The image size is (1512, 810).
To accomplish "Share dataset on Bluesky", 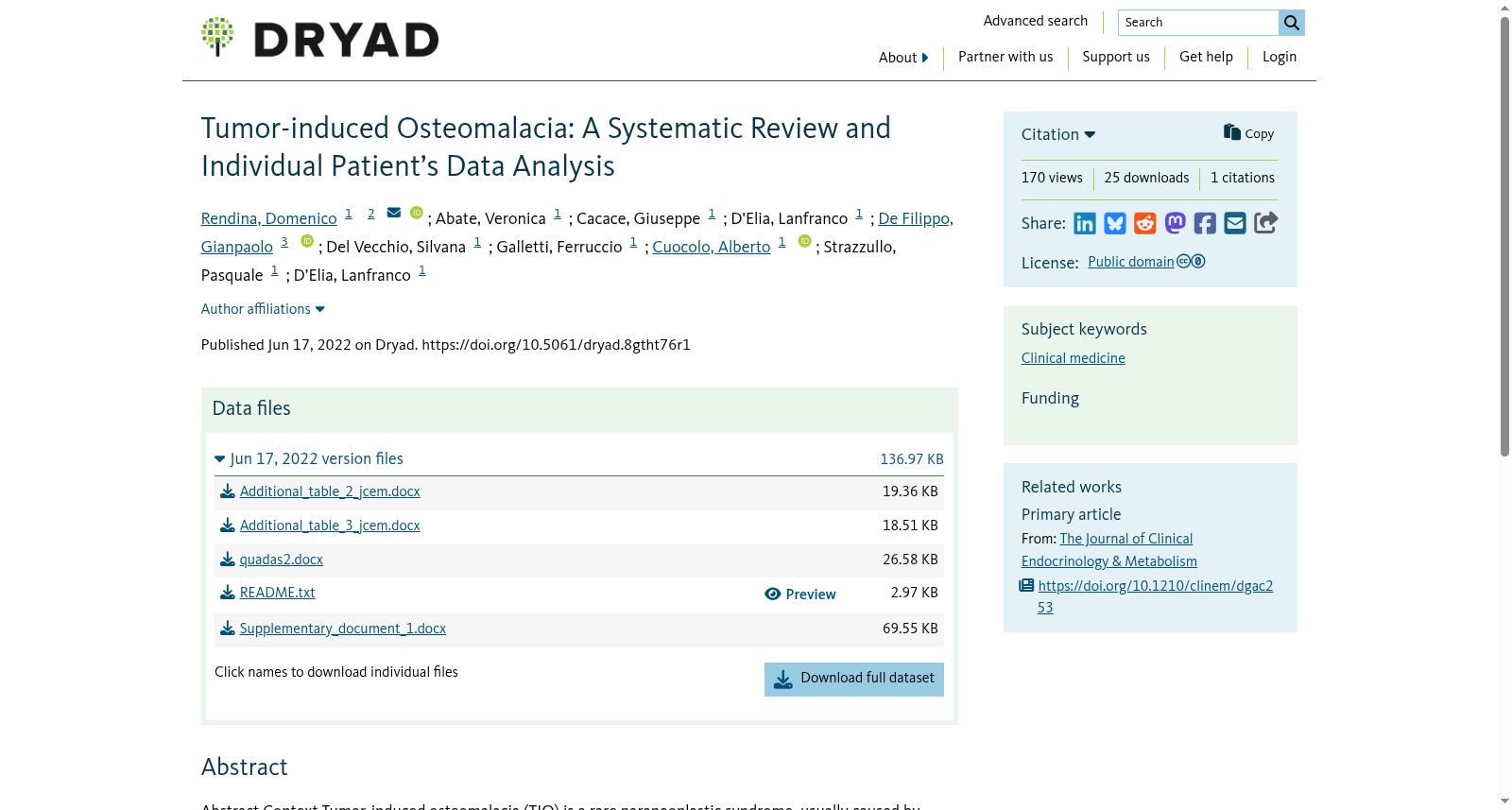I will point(1115,223).
